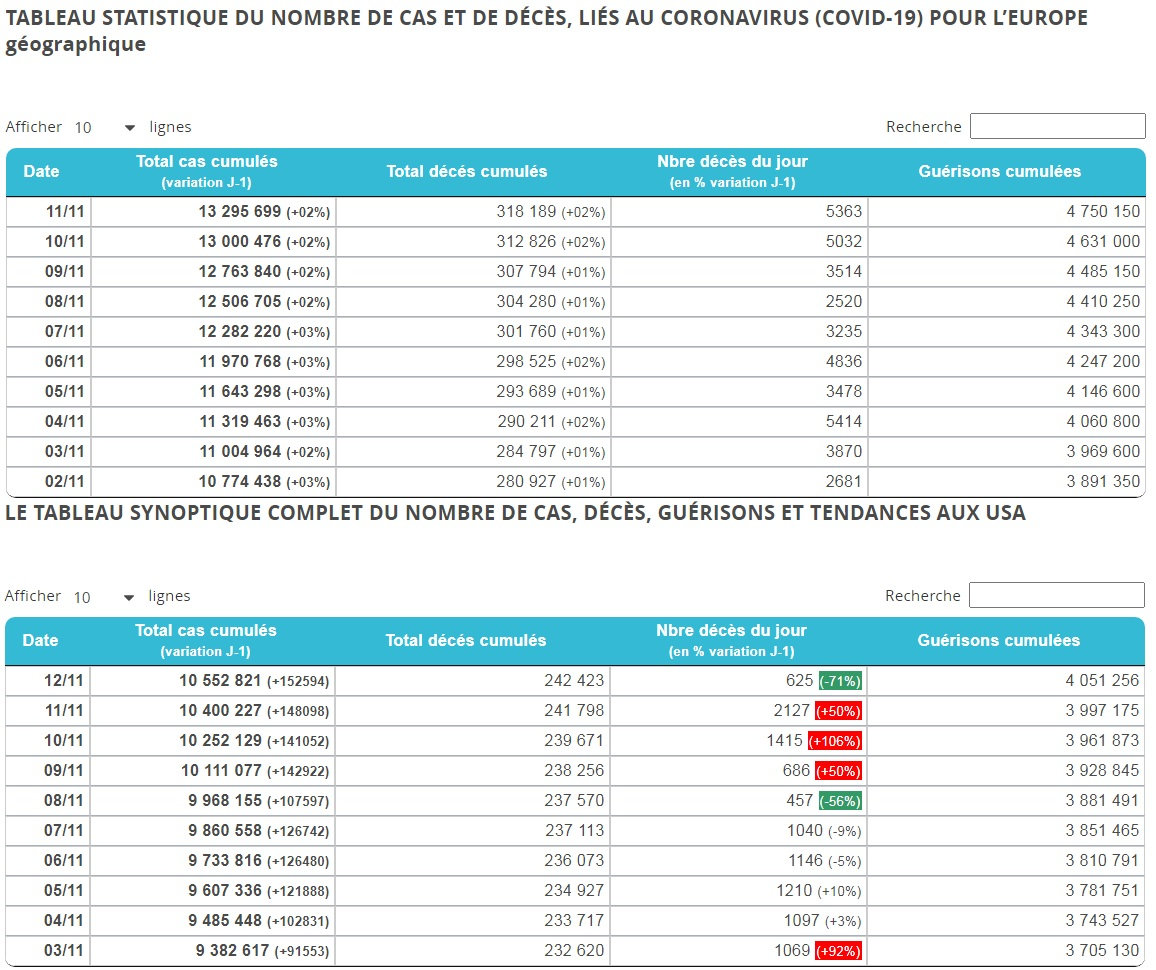
Task: Select the red +106% variation badge
Action: click(x=835, y=741)
